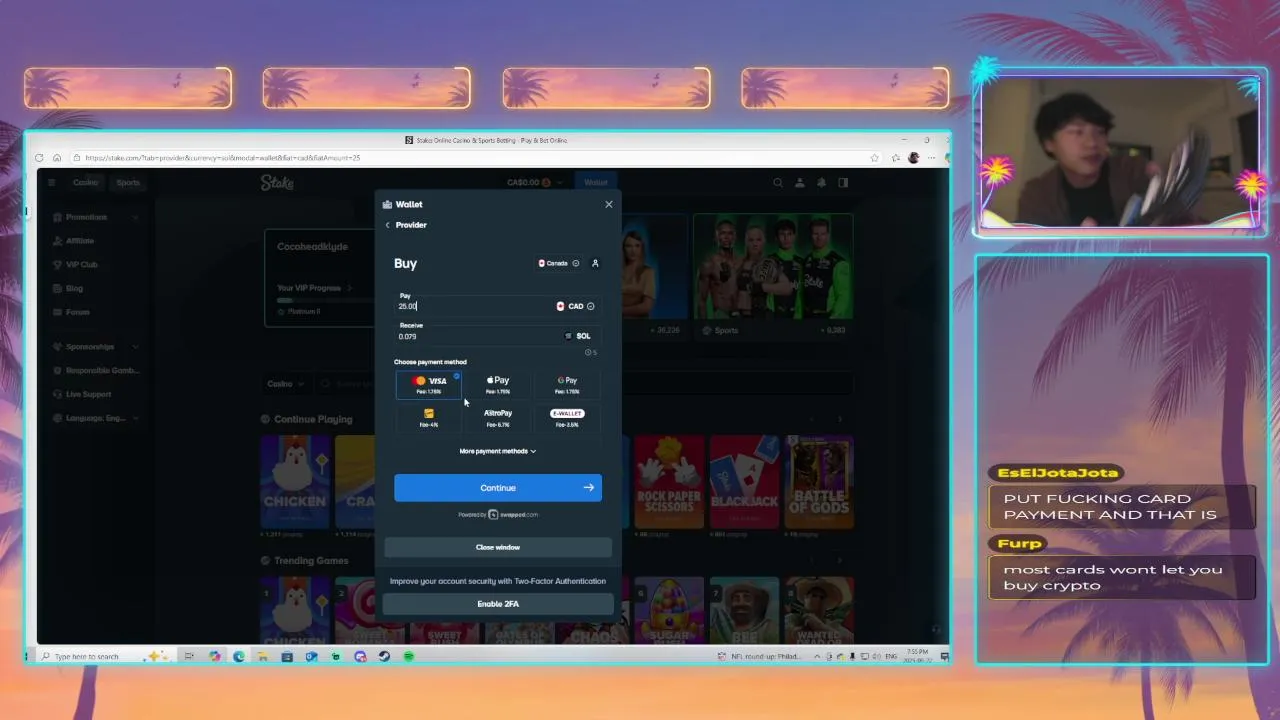Screen dimensions: 1280x720
Task: Click the blue Continue button
Action: (x=498, y=488)
